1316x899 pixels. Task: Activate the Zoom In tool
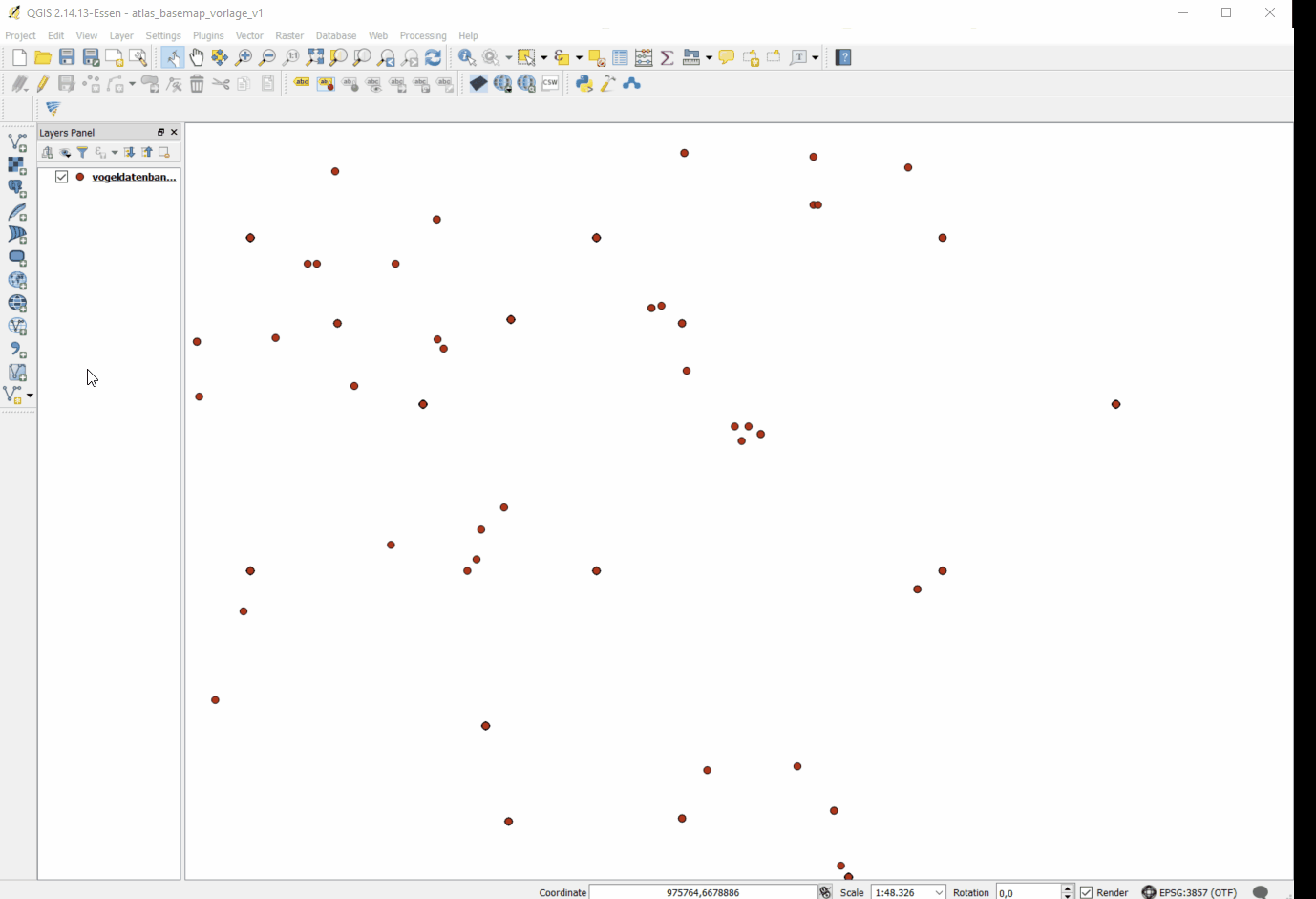244,57
